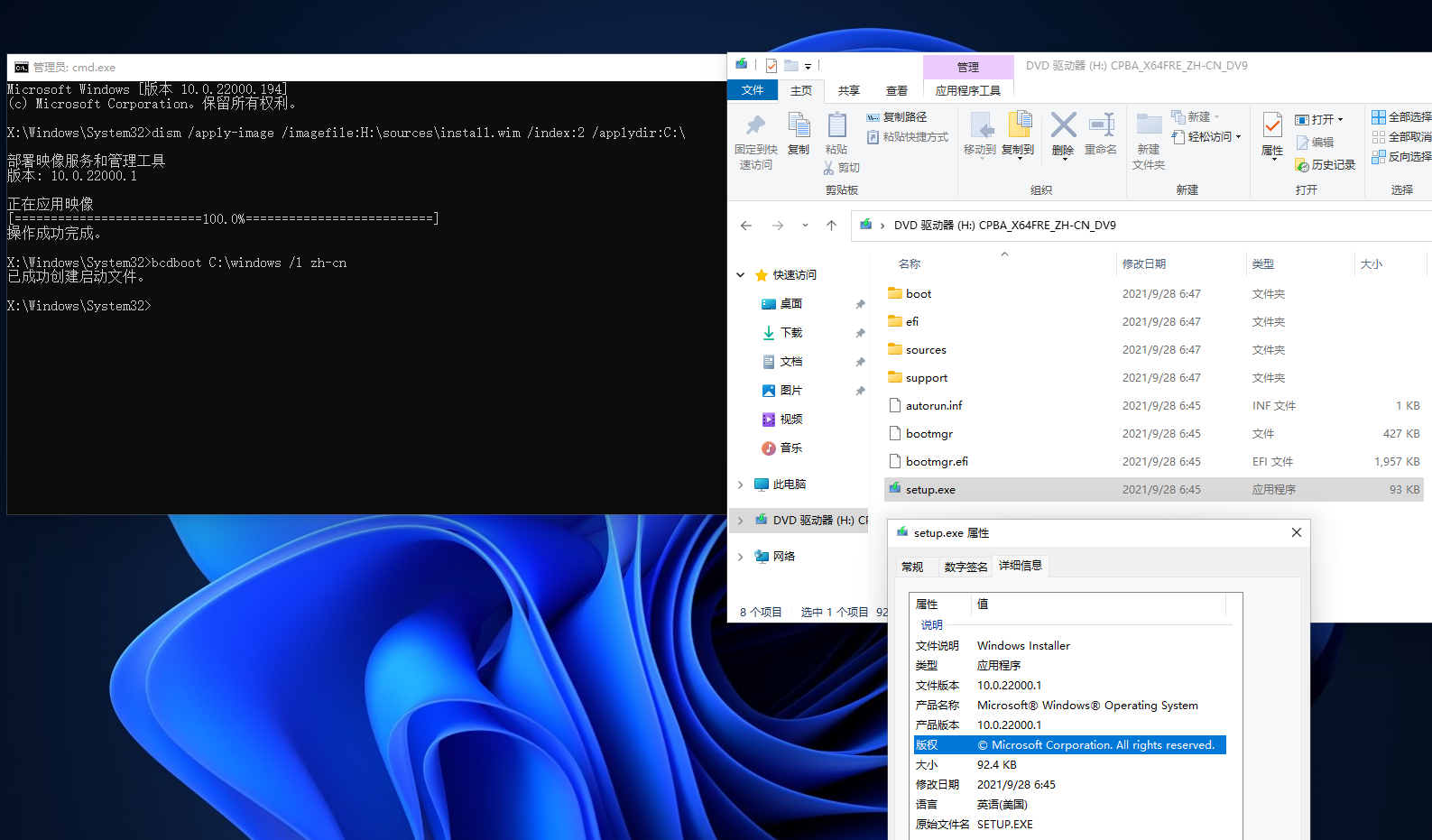Select Pictures (图片) in navigation pane

click(x=791, y=391)
